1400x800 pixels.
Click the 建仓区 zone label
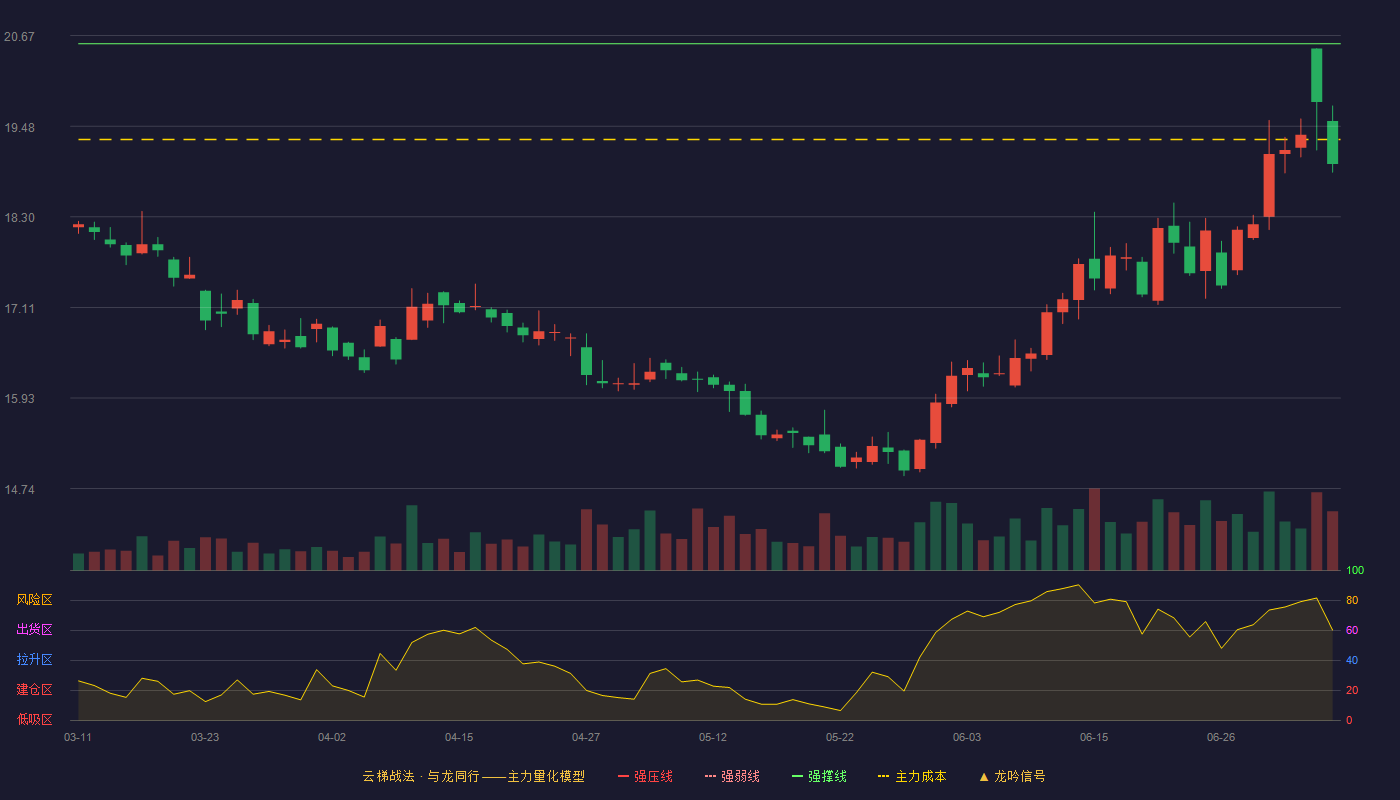pos(34,690)
